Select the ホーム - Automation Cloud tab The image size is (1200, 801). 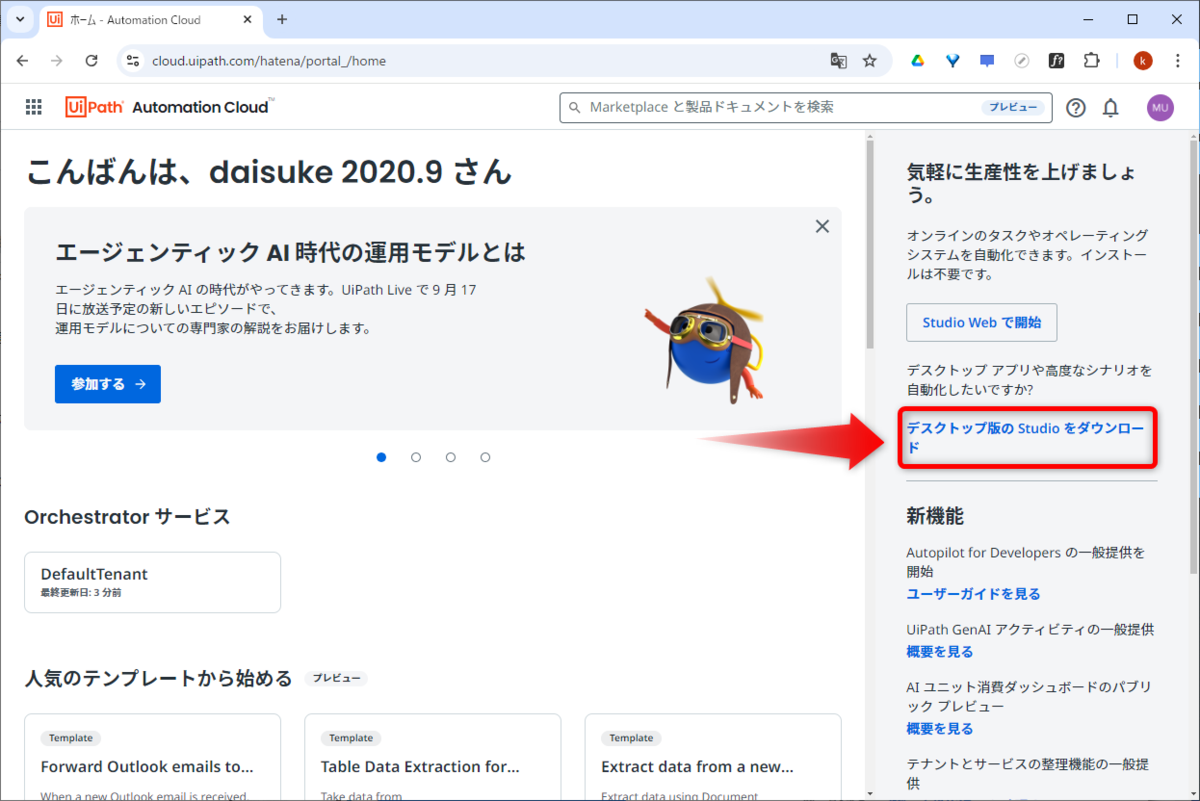(x=151, y=20)
